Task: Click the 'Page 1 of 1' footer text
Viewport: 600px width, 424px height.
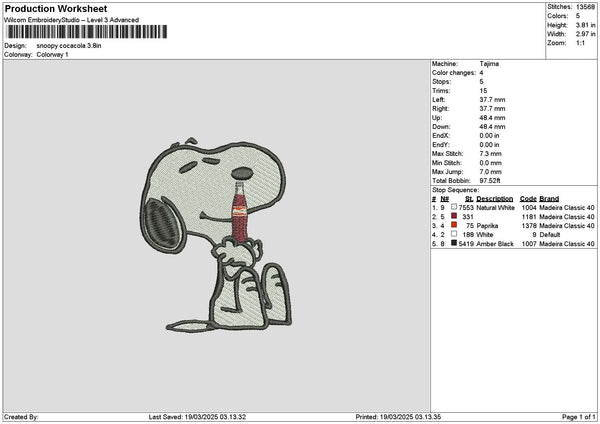Action: tap(579, 417)
